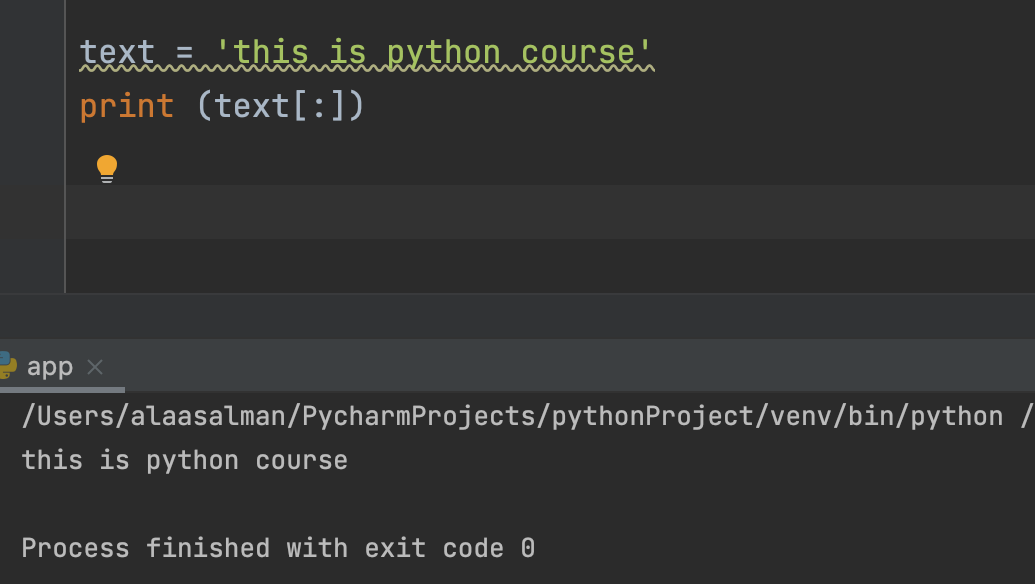Place cursor on the text variable name in line one
The width and height of the screenshot is (1035, 584).
pos(117,52)
